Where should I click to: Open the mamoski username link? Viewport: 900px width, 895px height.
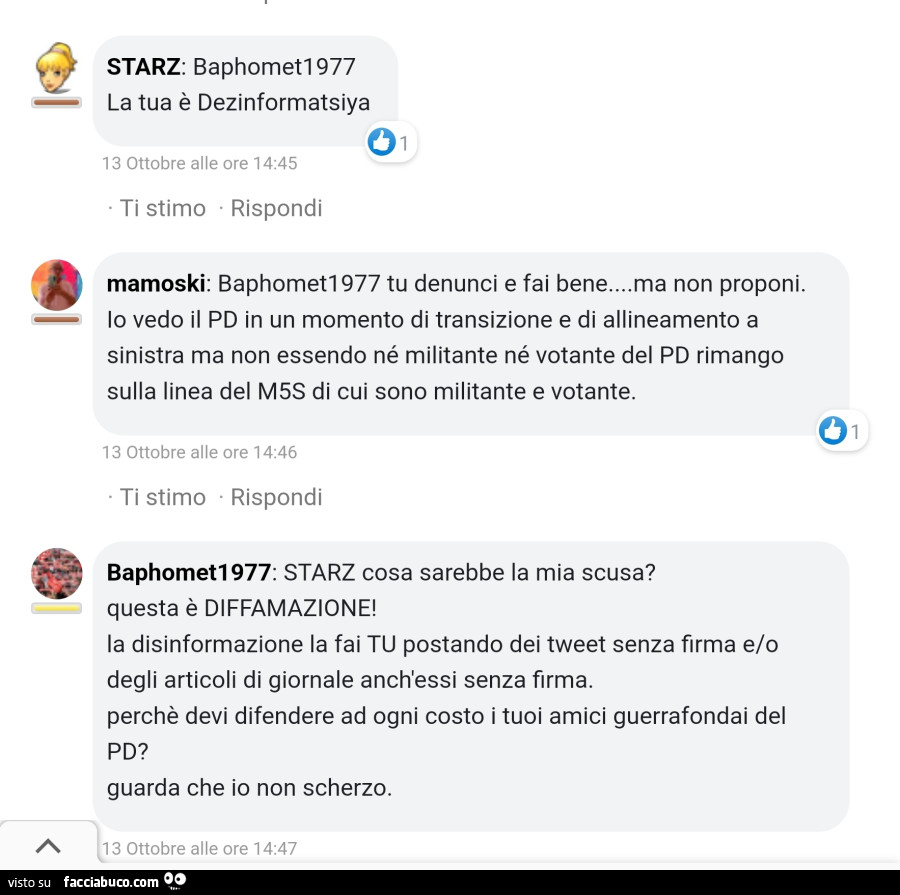point(156,284)
